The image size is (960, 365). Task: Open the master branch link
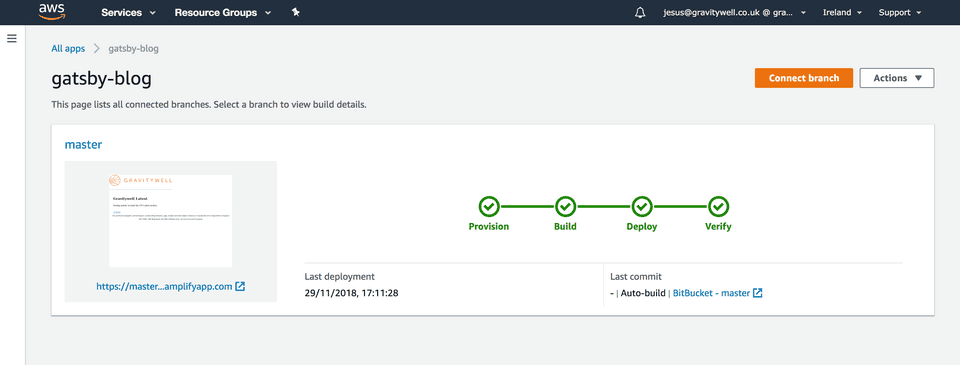83,145
